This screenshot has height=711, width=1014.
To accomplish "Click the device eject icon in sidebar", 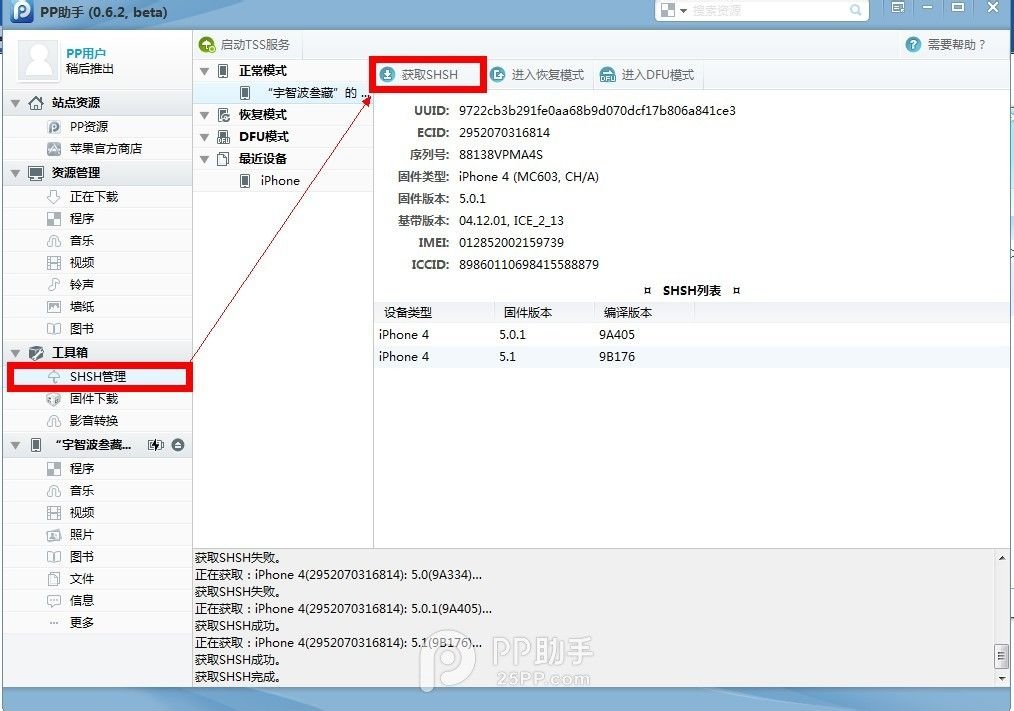I will tap(178, 445).
